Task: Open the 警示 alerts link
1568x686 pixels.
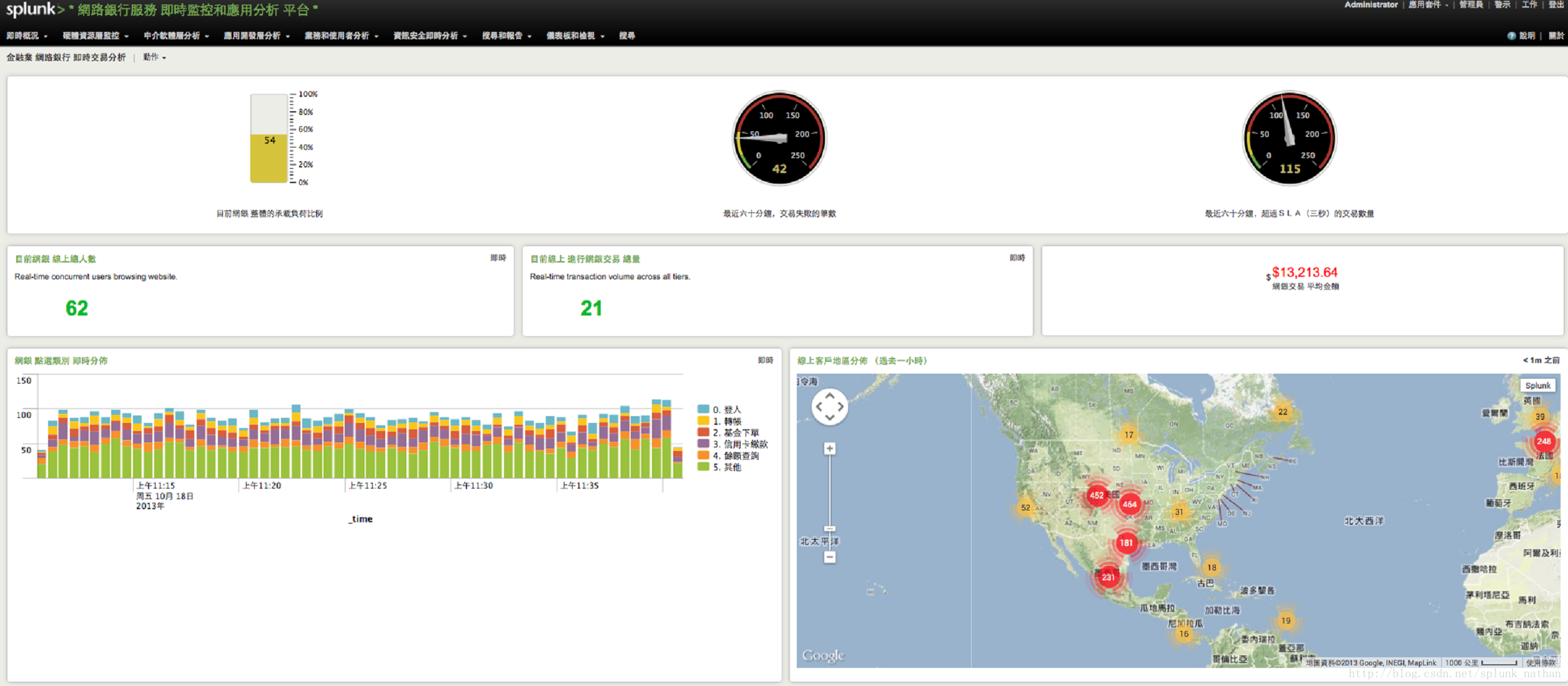Action: (x=1502, y=4)
